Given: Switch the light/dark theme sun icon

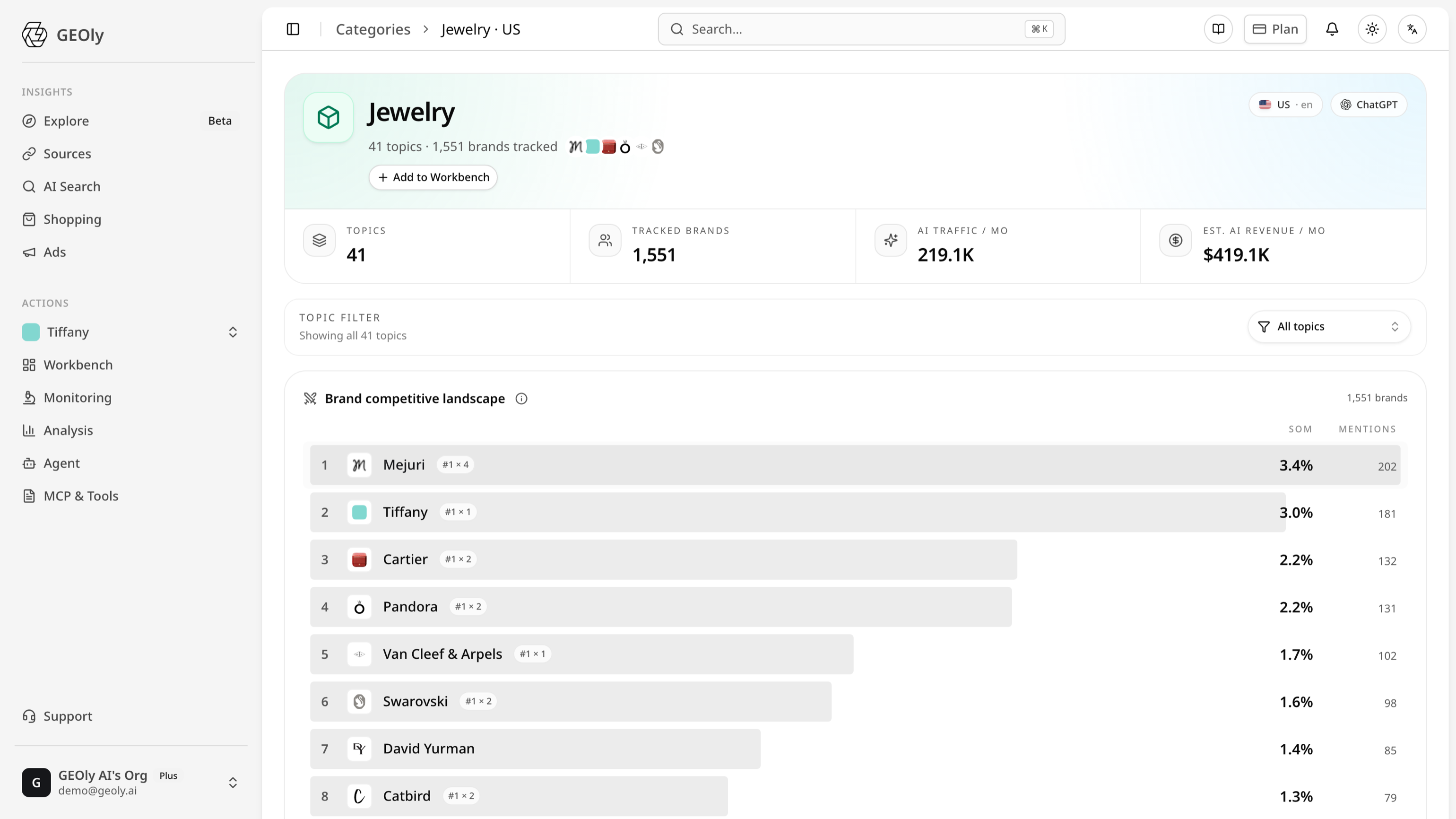Looking at the screenshot, I should pos(1372,29).
